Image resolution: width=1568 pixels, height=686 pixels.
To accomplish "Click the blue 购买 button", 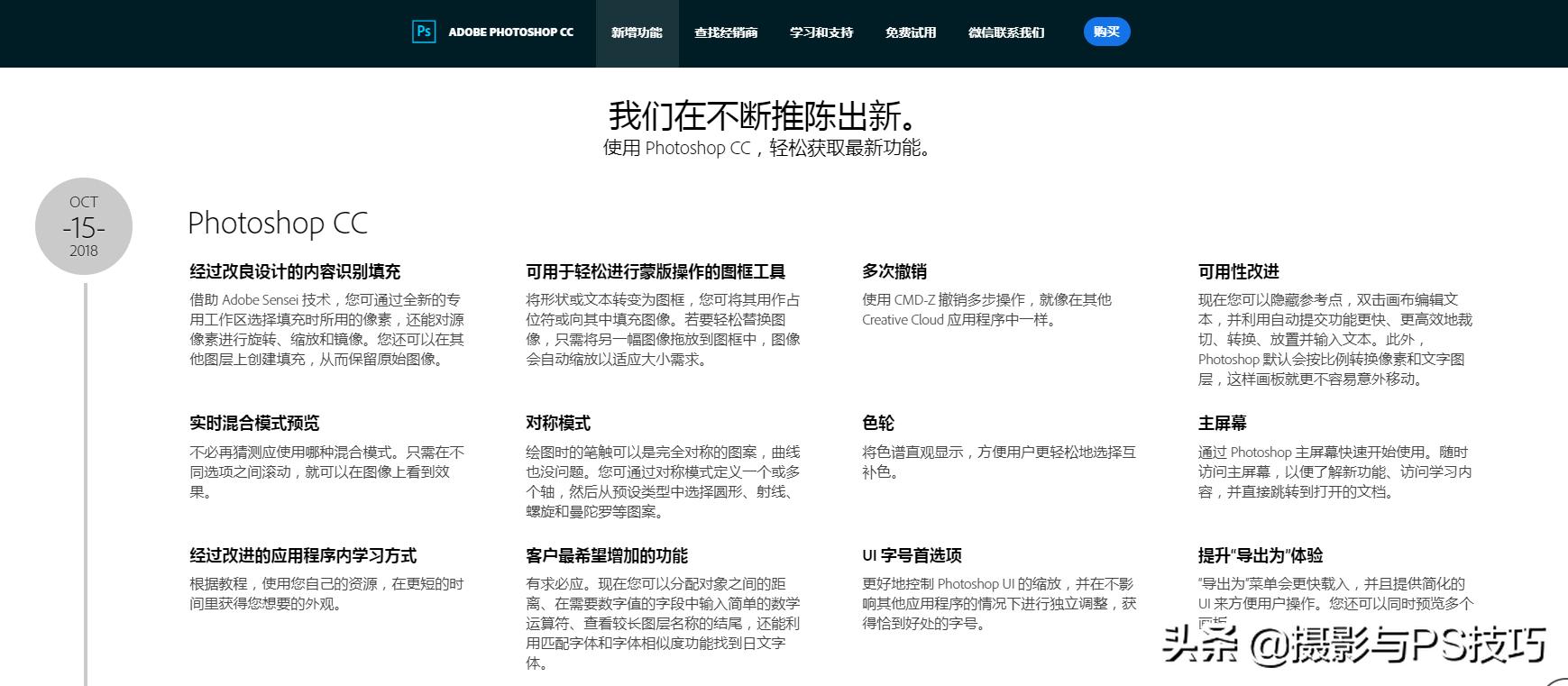I will pos(1106,32).
